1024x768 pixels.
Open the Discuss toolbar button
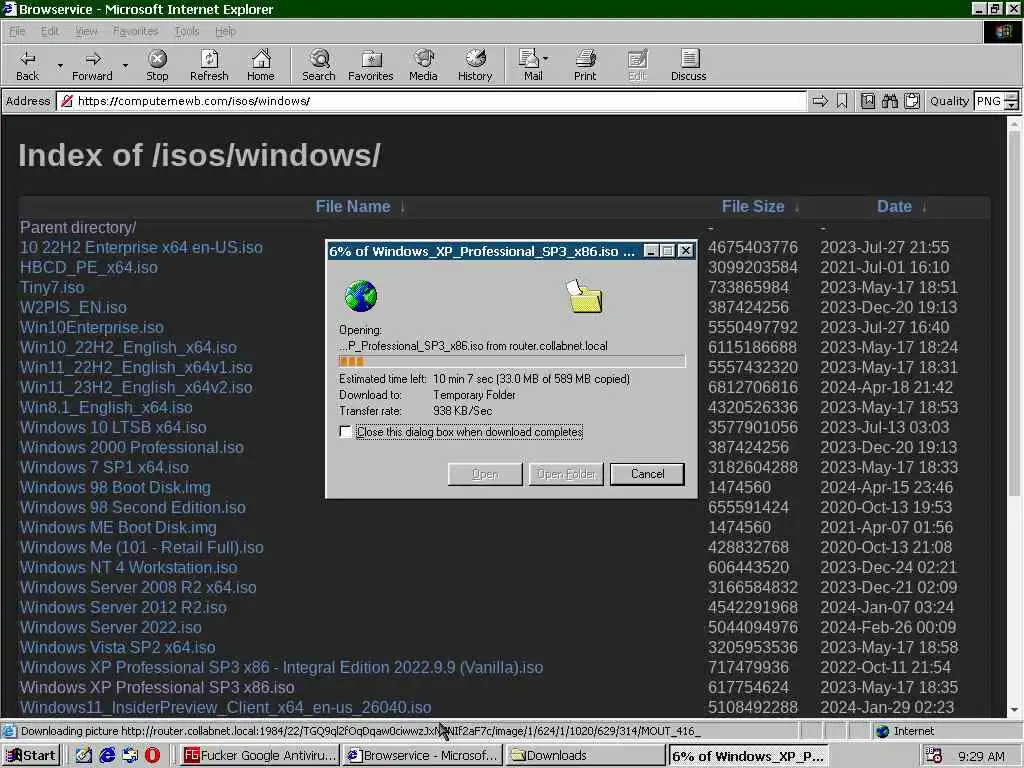pyautogui.click(x=688, y=65)
